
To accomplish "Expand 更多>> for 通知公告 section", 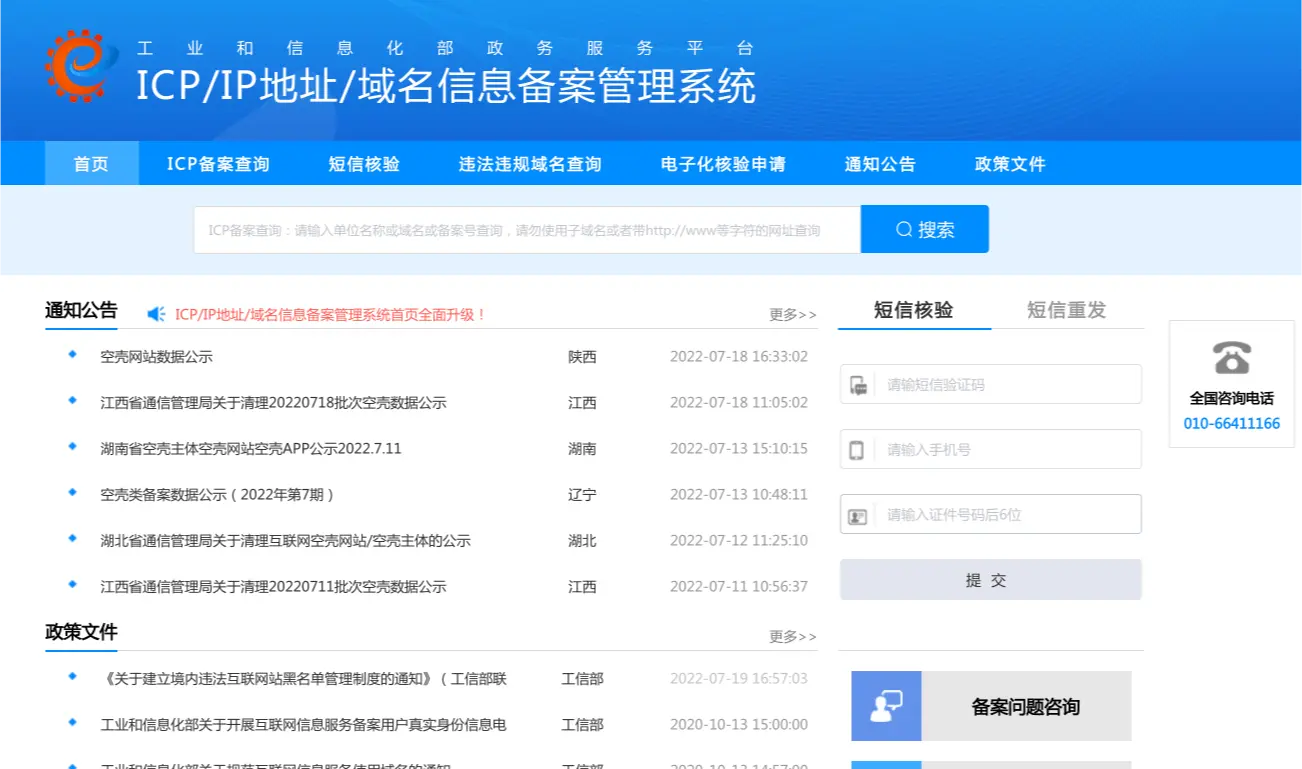I will pos(792,315).
